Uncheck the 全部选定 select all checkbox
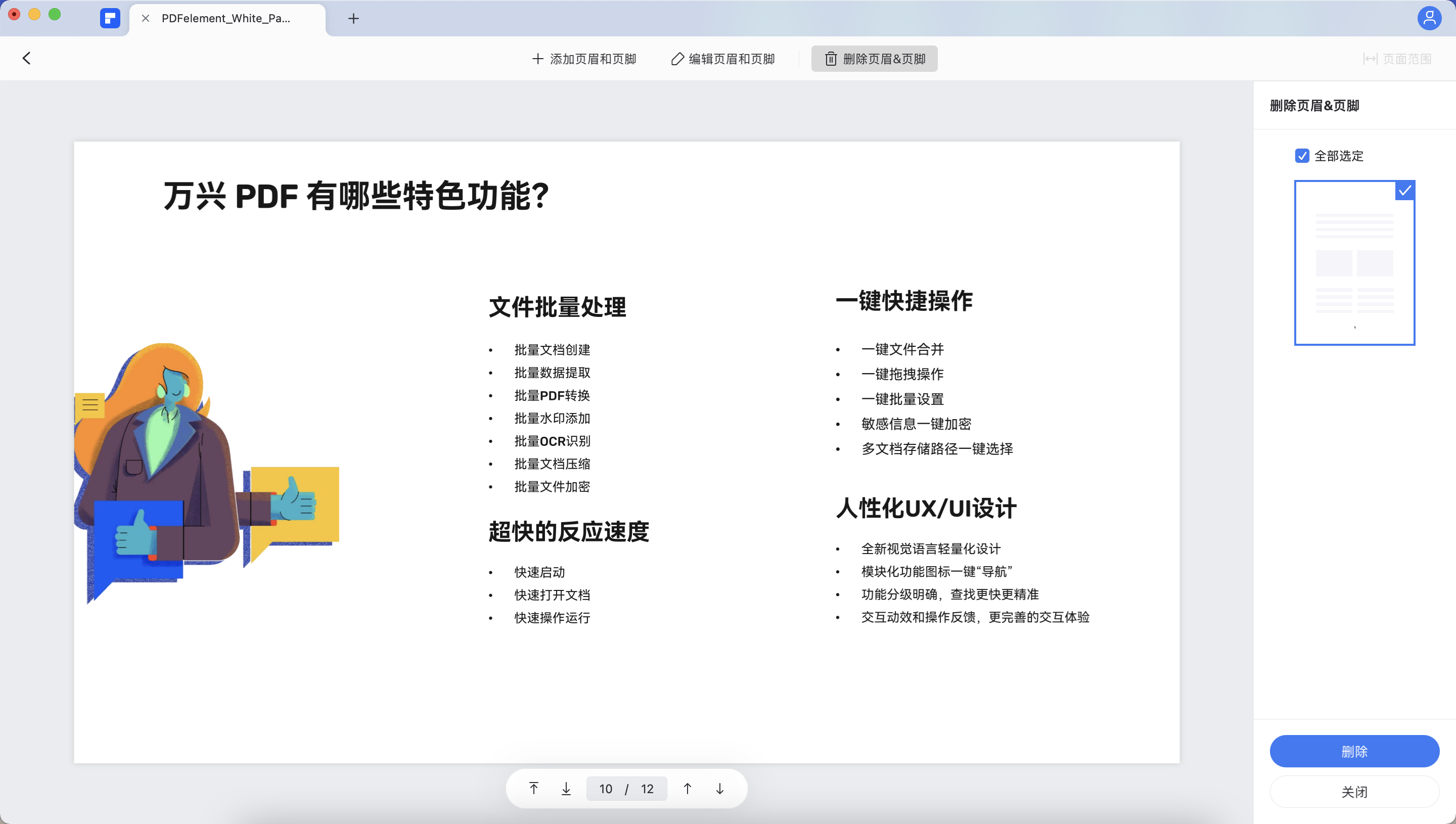 tap(1303, 155)
